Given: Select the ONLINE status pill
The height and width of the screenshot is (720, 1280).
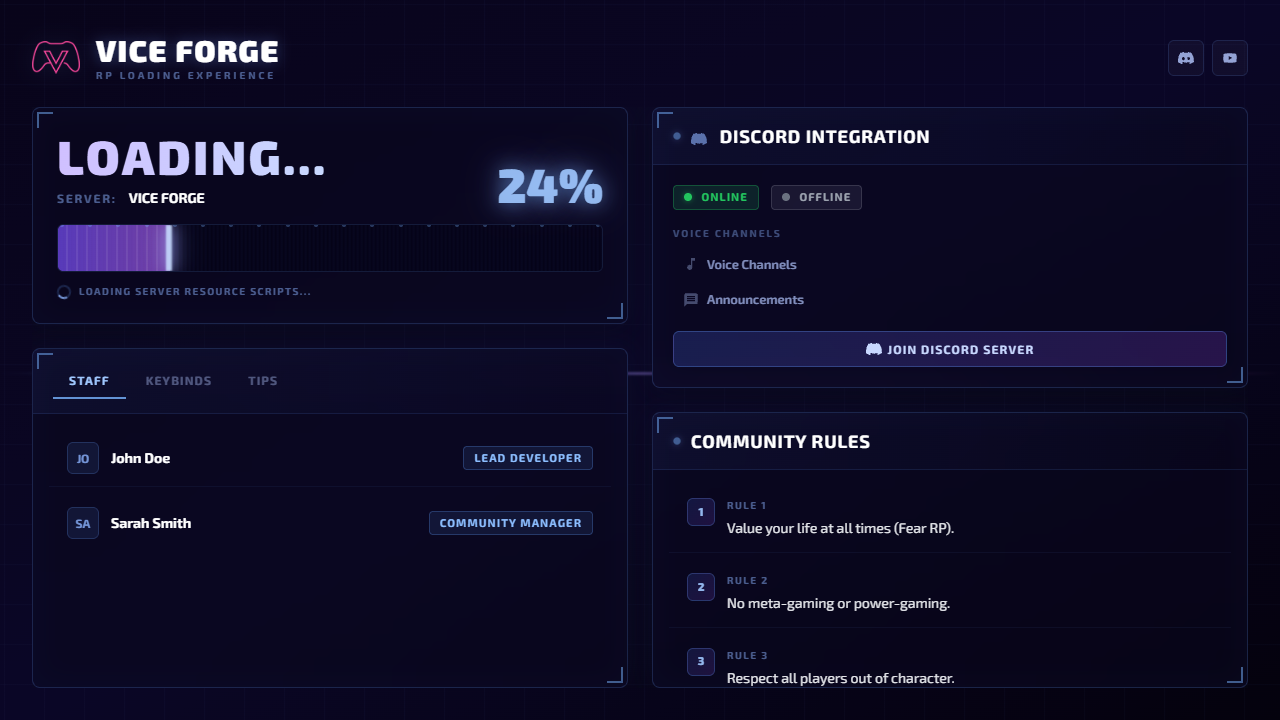Looking at the screenshot, I should (716, 197).
